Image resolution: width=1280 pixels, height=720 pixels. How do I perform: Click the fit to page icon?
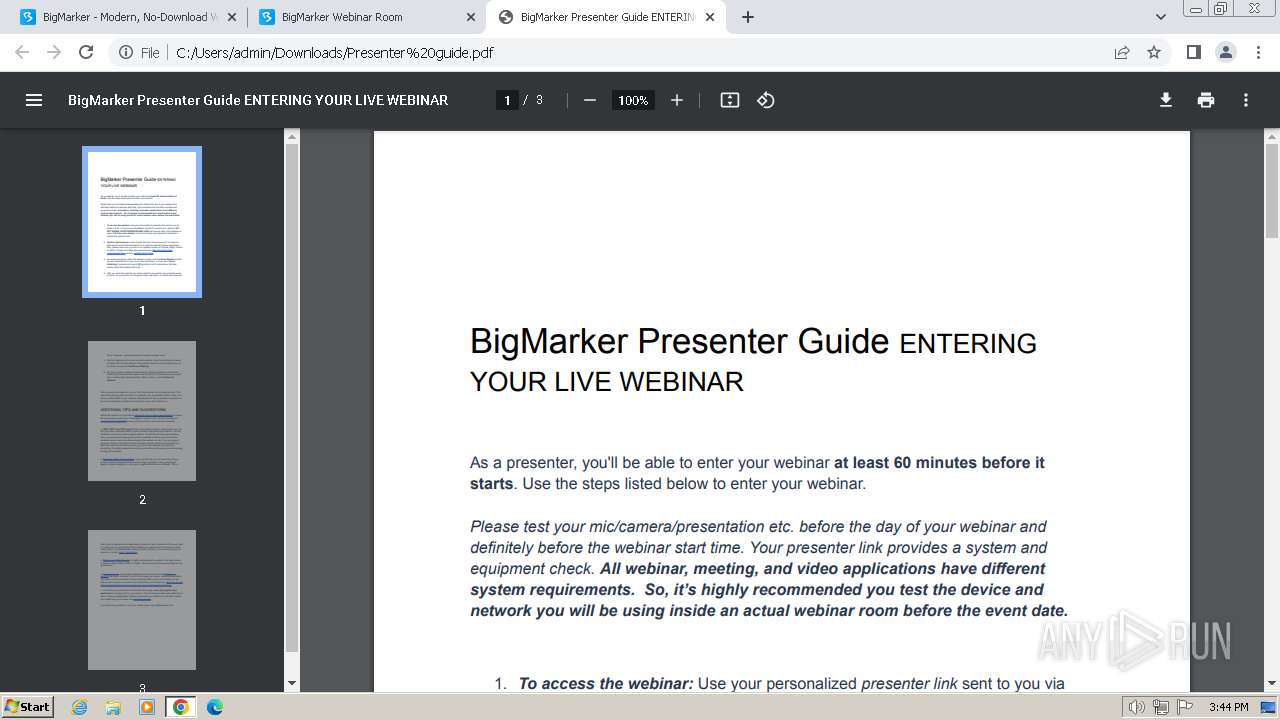[730, 100]
